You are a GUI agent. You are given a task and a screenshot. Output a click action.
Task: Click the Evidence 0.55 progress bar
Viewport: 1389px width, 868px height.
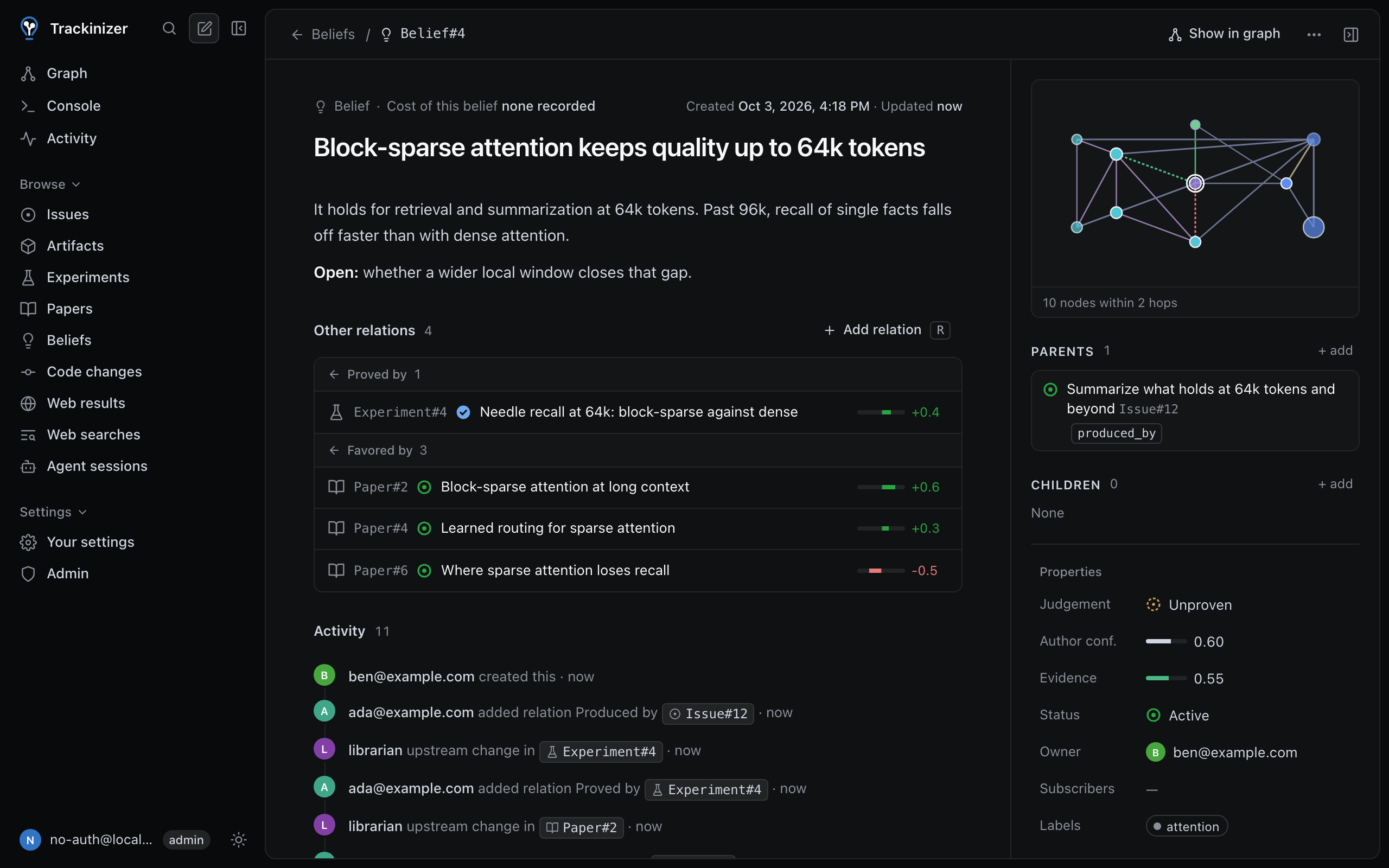coord(1165,678)
